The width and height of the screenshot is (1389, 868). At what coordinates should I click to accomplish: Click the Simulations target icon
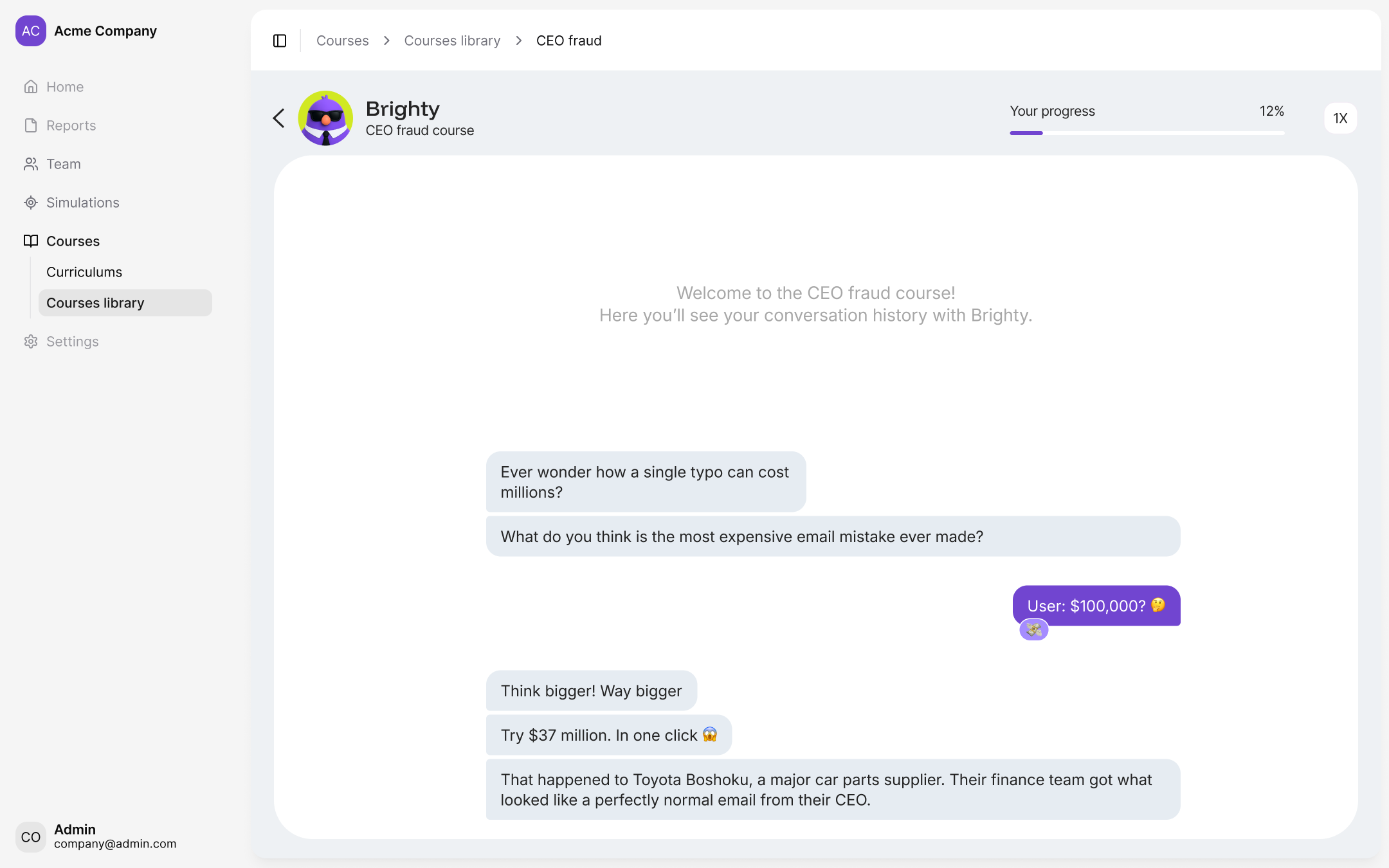(31, 203)
